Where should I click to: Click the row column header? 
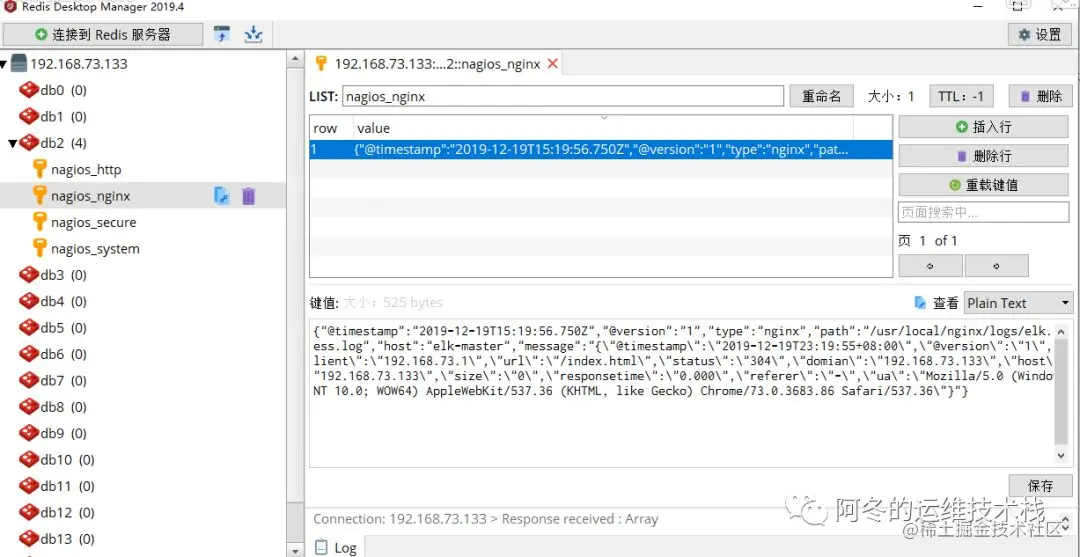coord(331,128)
